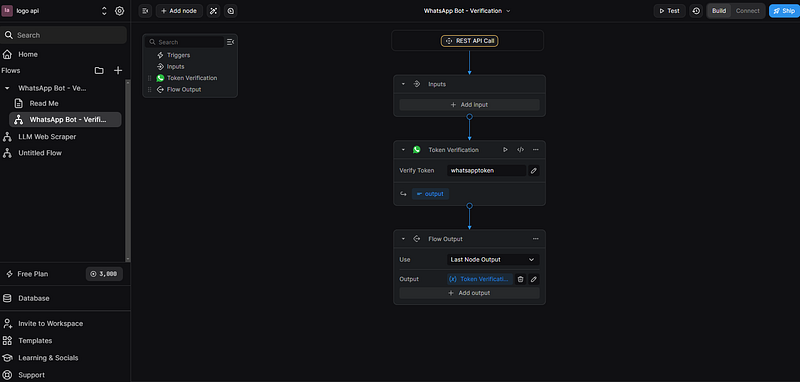Viewport: 800px width, 382px height.
Task: Click the Test button
Action: coord(669,11)
